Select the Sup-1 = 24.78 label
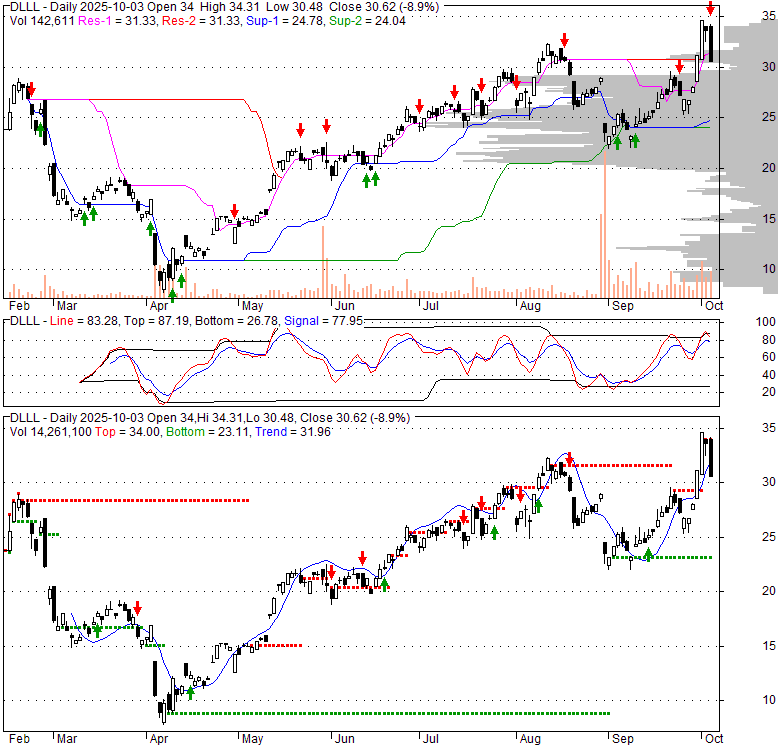Image resolution: width=780 pixels, height=745 pixels. click(x=285, y=21)
